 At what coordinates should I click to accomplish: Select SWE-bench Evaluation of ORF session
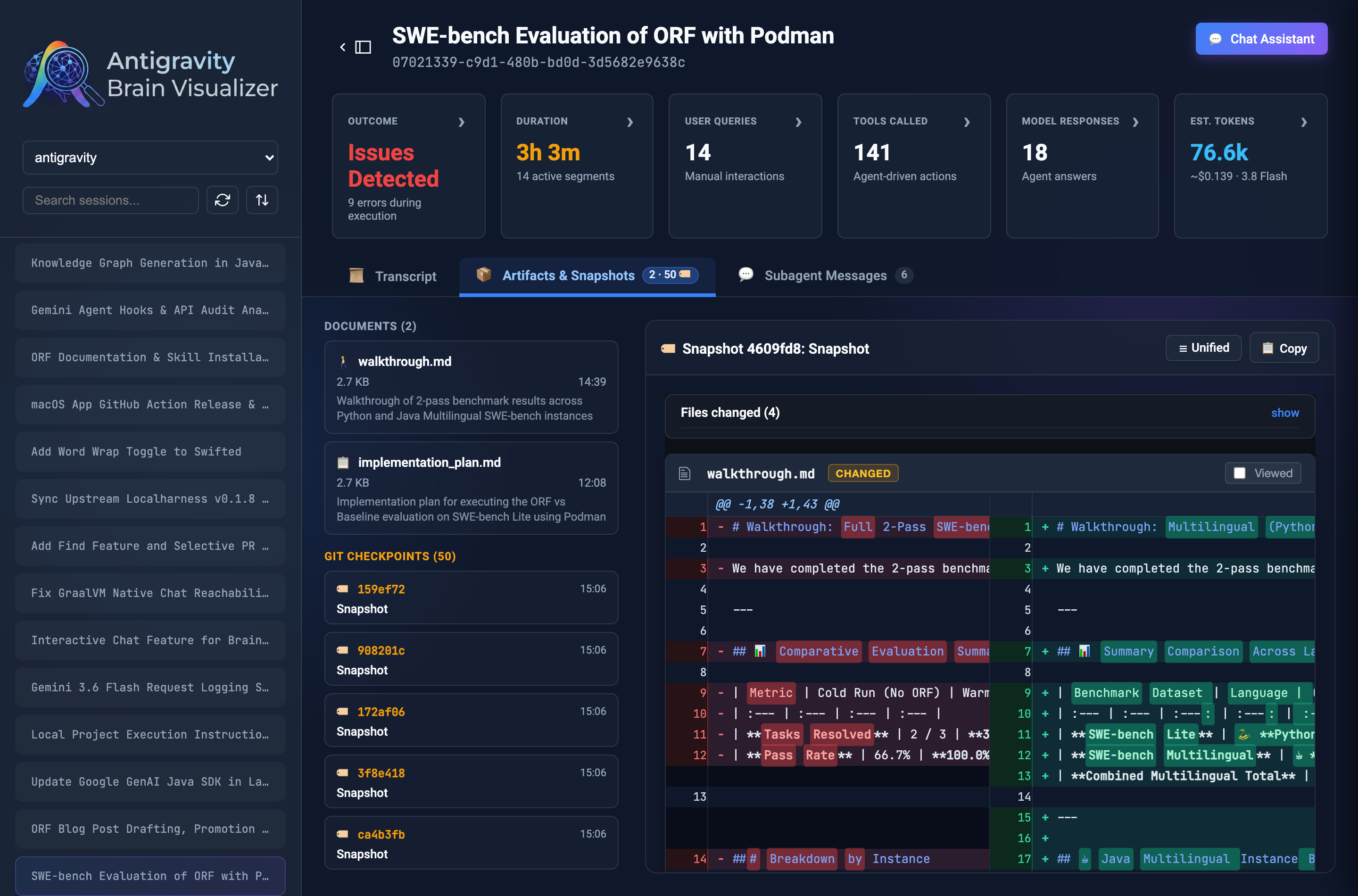click(x=150, y=876)
